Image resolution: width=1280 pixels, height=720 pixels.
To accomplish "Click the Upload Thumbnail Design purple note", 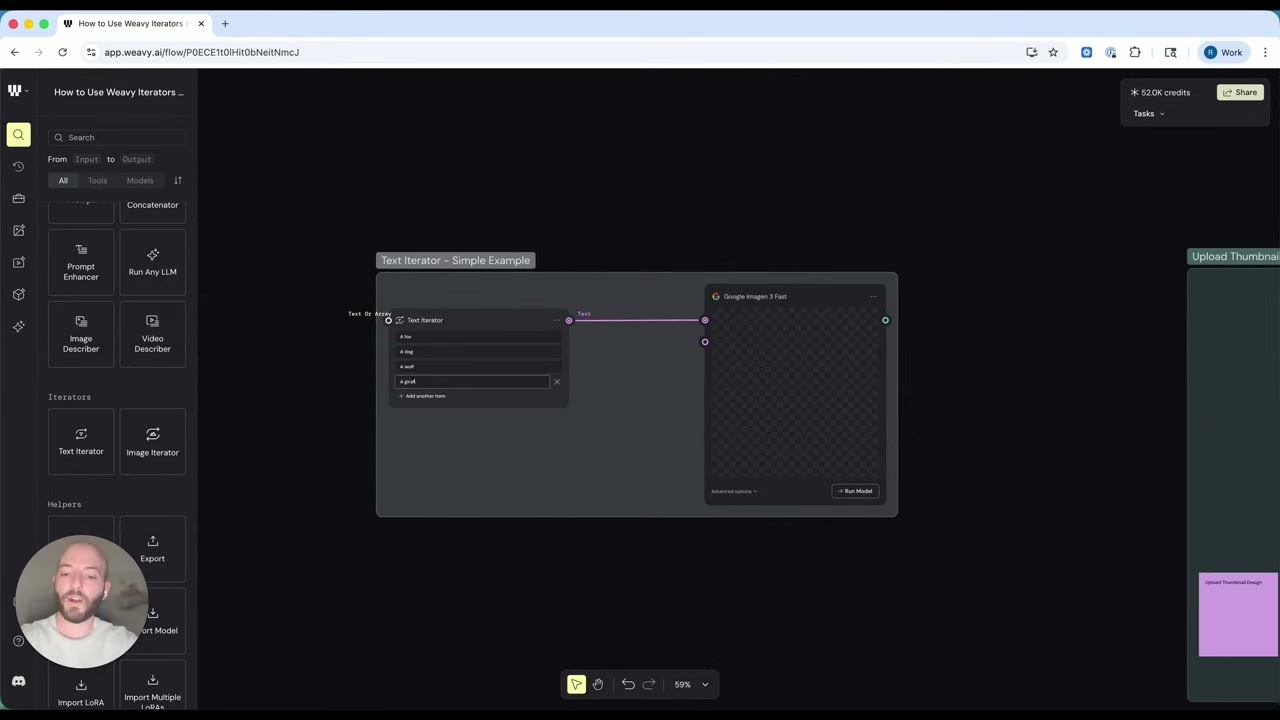I will click(1238, 614).
